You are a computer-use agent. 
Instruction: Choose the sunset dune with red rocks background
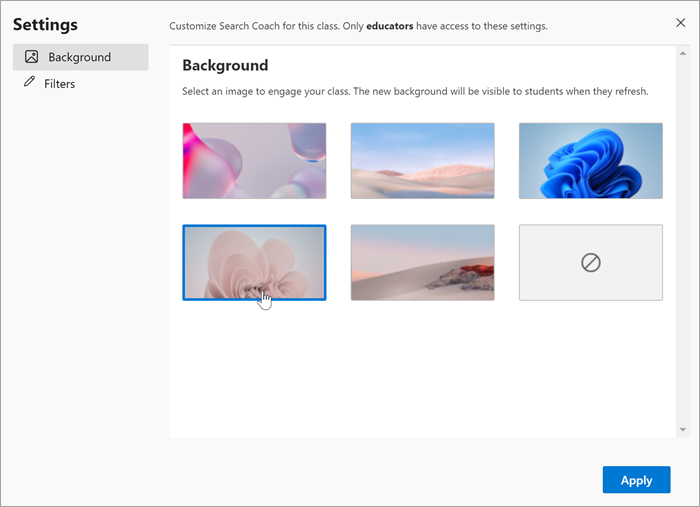point(422,262)
